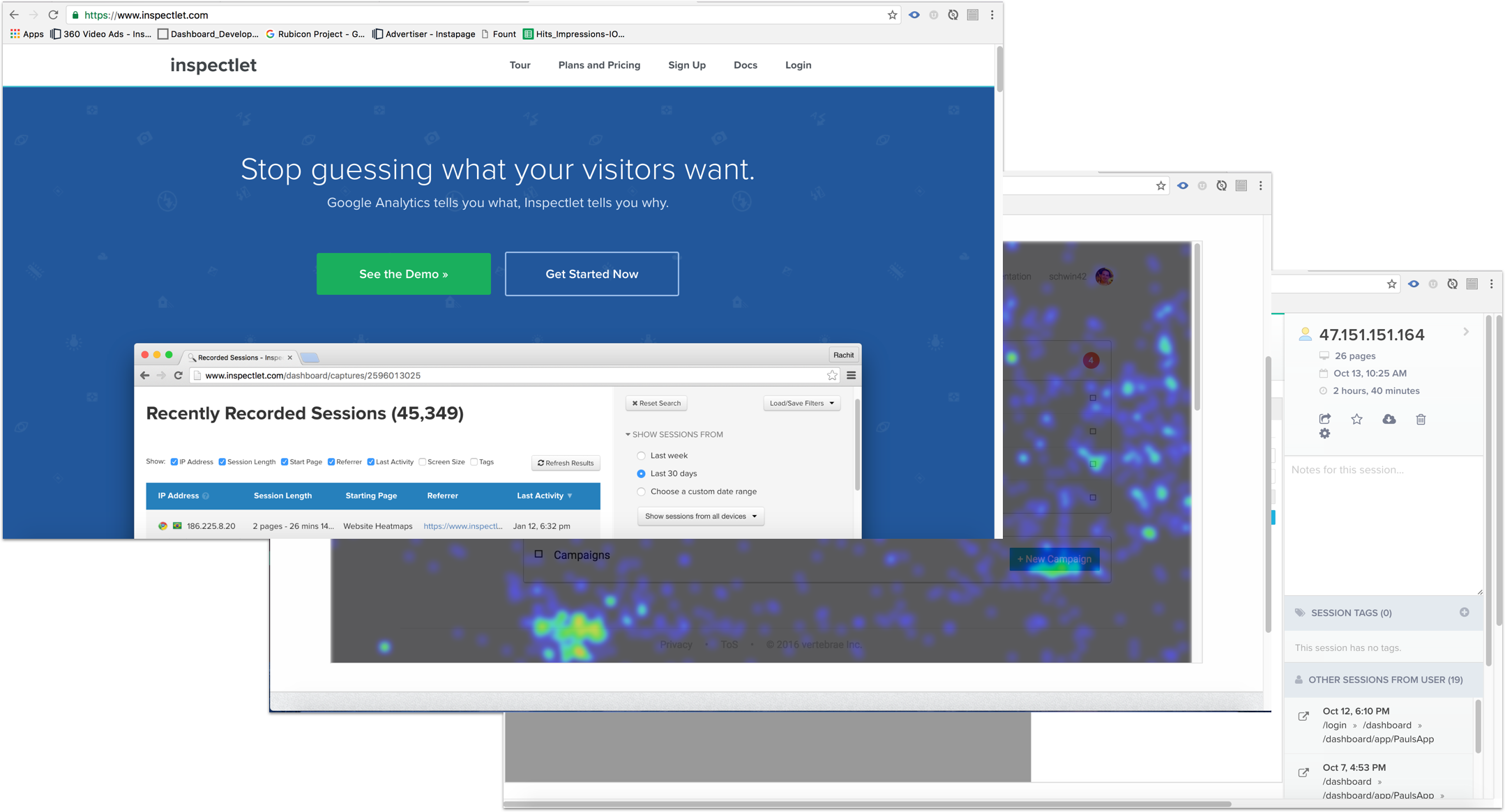Download the session with the cloud icon

tap(1389, 419)
